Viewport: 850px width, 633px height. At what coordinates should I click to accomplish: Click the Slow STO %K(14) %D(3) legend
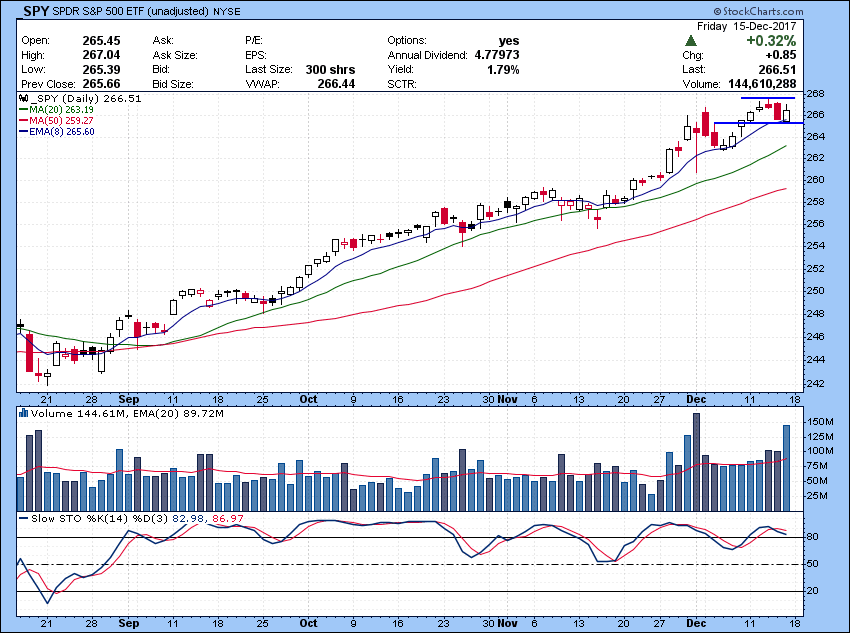[x=100, y=519]
